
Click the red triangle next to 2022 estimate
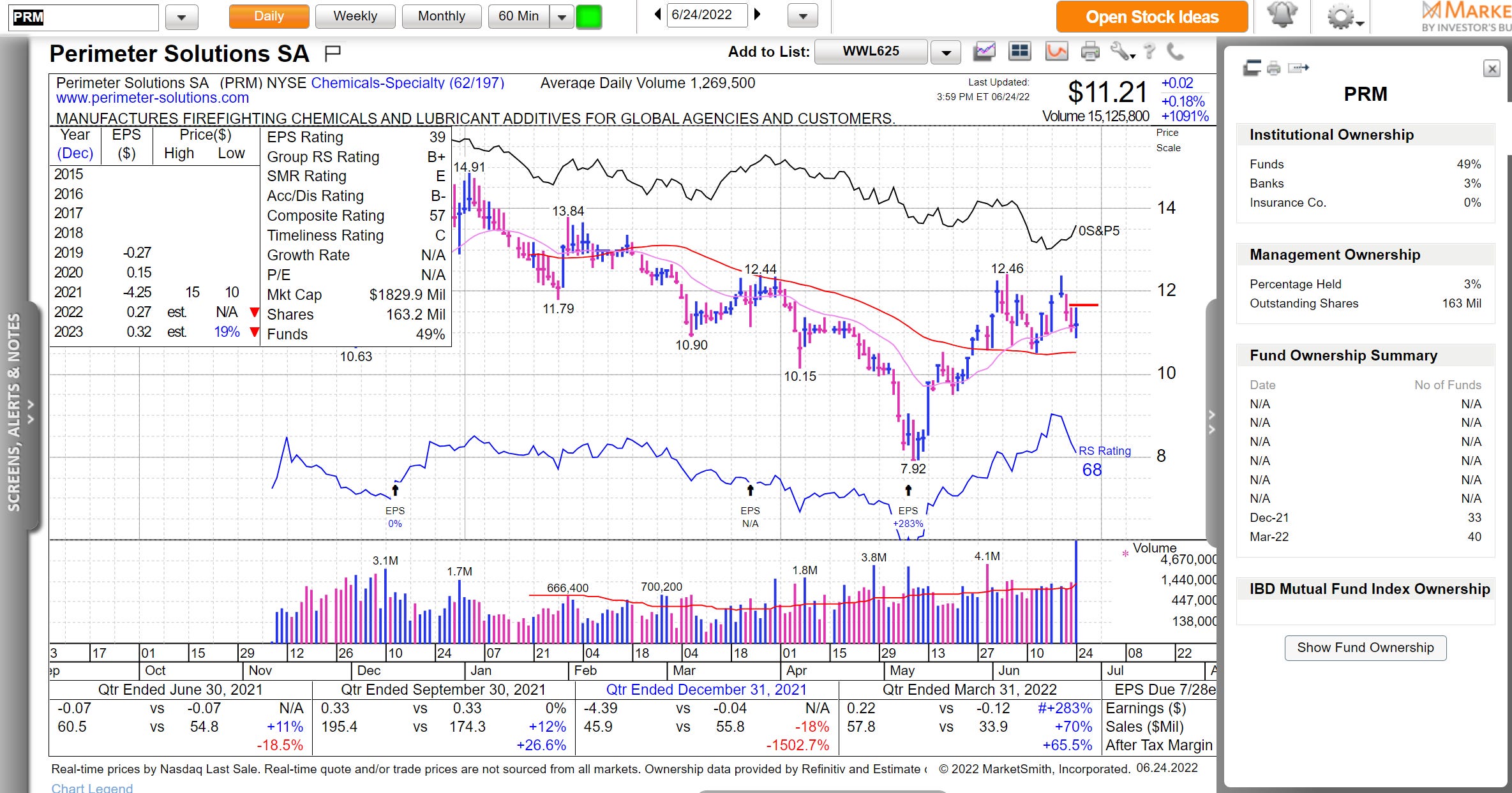pos(254,312)
